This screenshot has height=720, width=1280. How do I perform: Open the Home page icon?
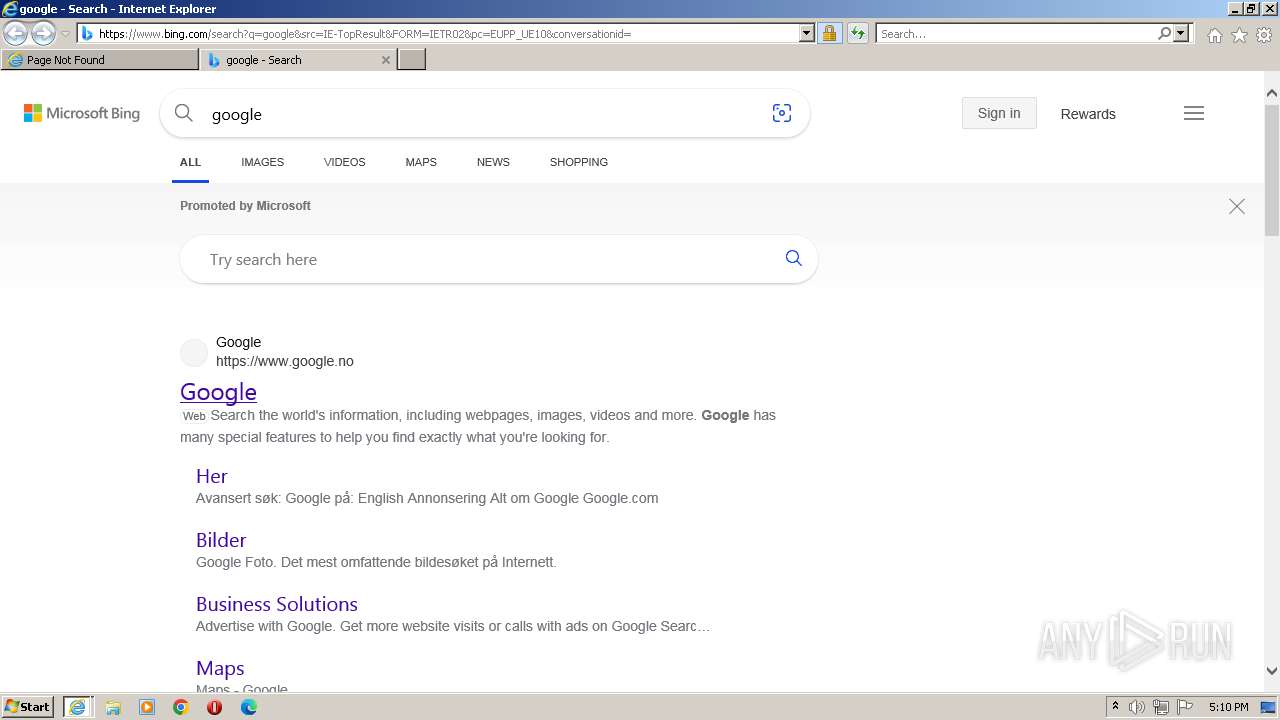coord(1214,35)
